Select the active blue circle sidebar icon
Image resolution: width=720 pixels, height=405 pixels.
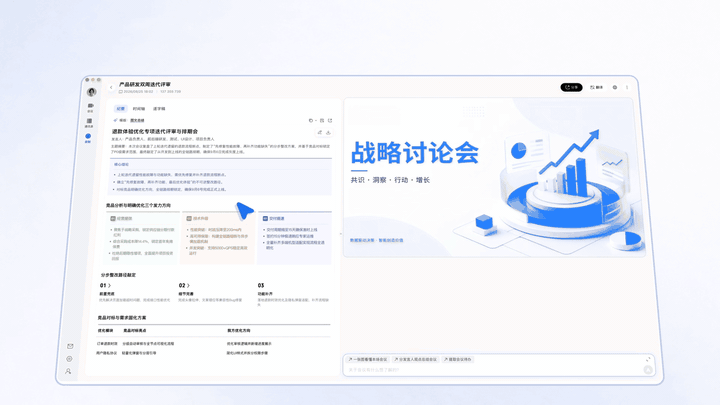pyautogui.click(x=88, y=136)
